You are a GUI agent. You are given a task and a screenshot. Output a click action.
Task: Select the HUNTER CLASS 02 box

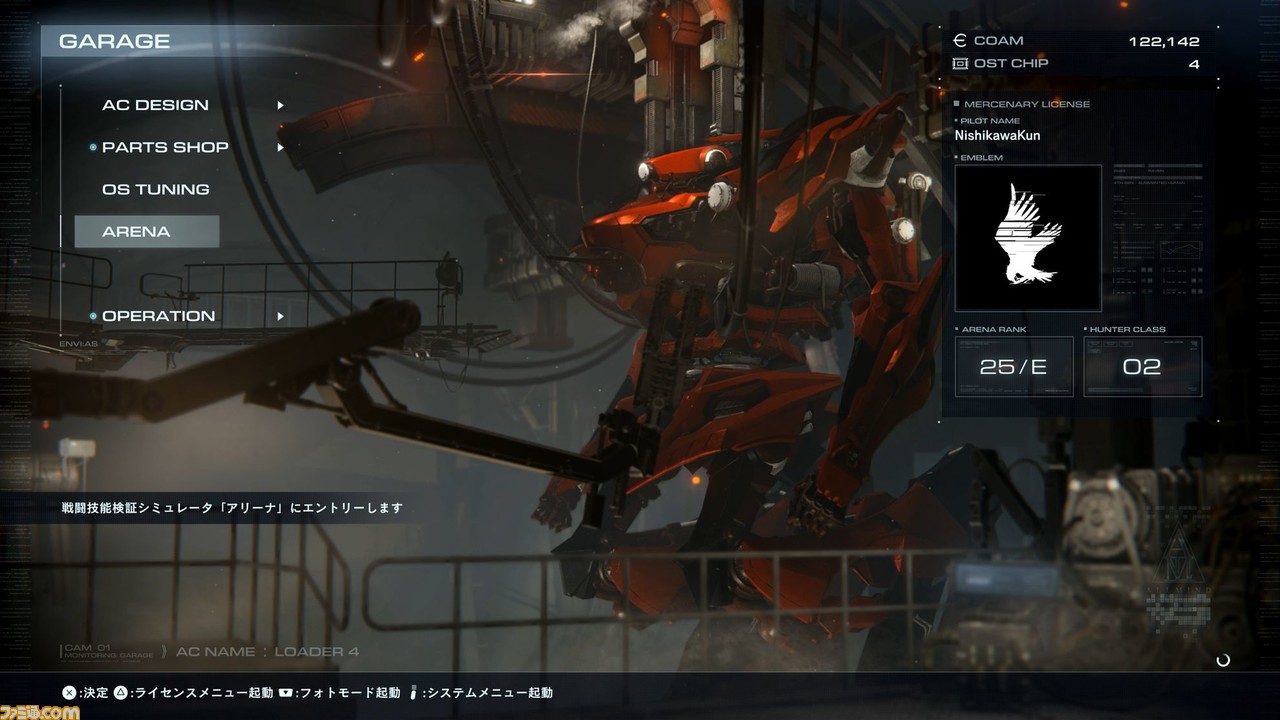point(1142,366)
